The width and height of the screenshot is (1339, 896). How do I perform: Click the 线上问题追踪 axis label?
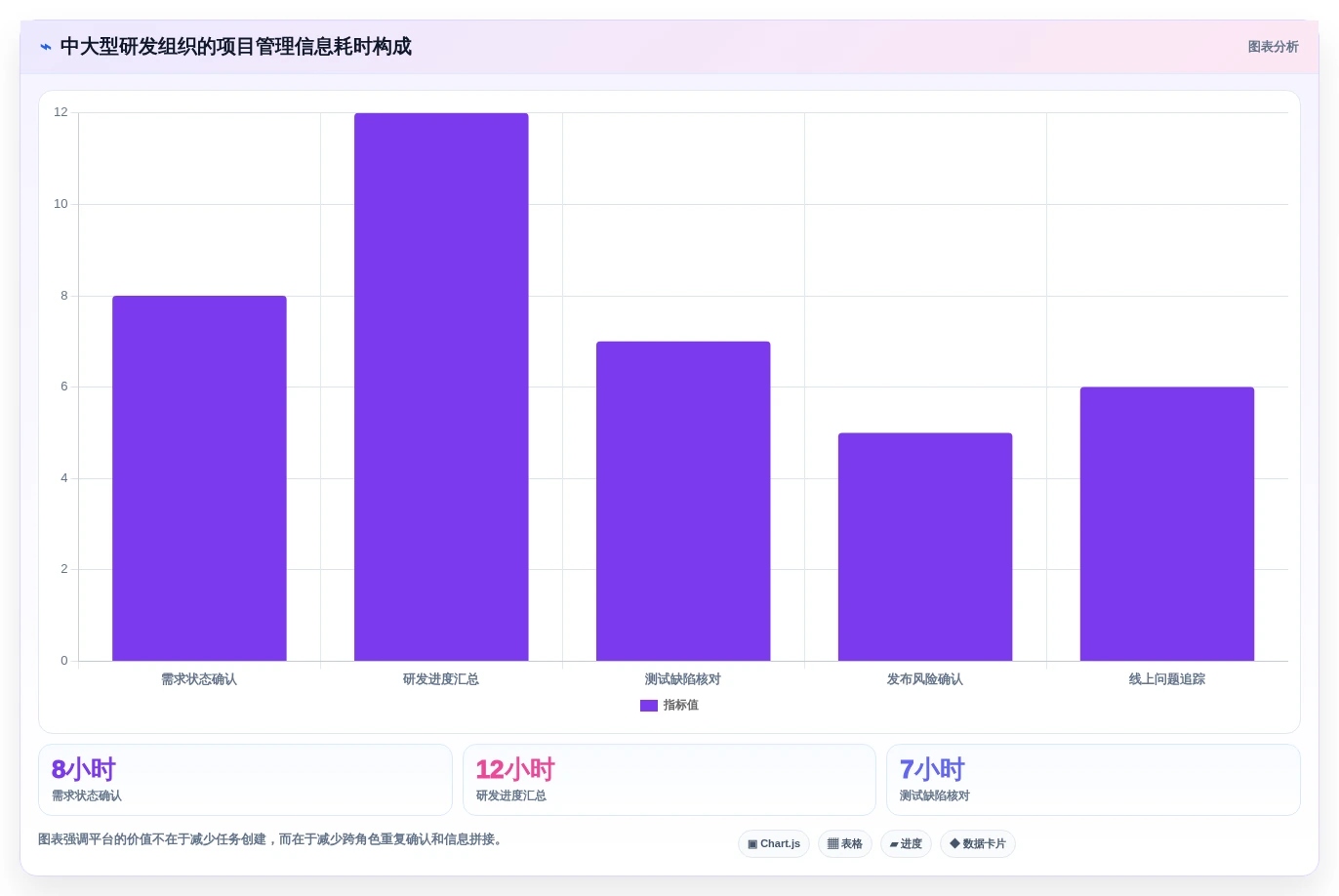pos(1167,679)
